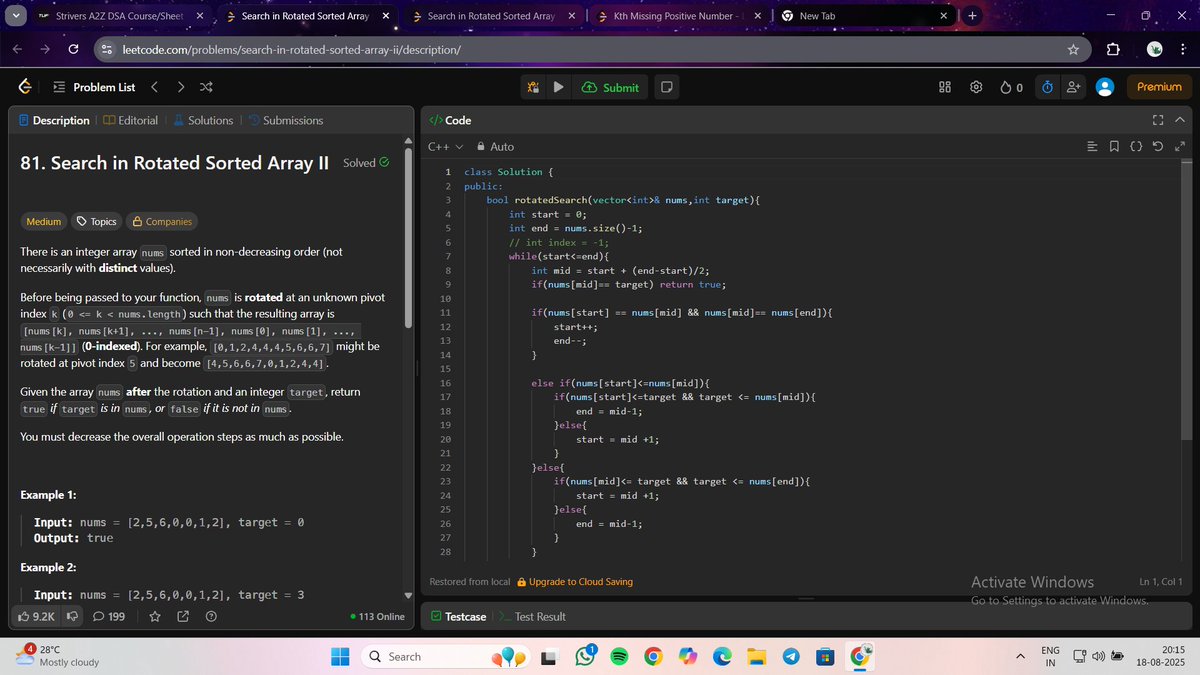Screen dimensions: 1200x675
Task: Open the Test Result tab
Action: pyautogui.click(x=533, y=616)
